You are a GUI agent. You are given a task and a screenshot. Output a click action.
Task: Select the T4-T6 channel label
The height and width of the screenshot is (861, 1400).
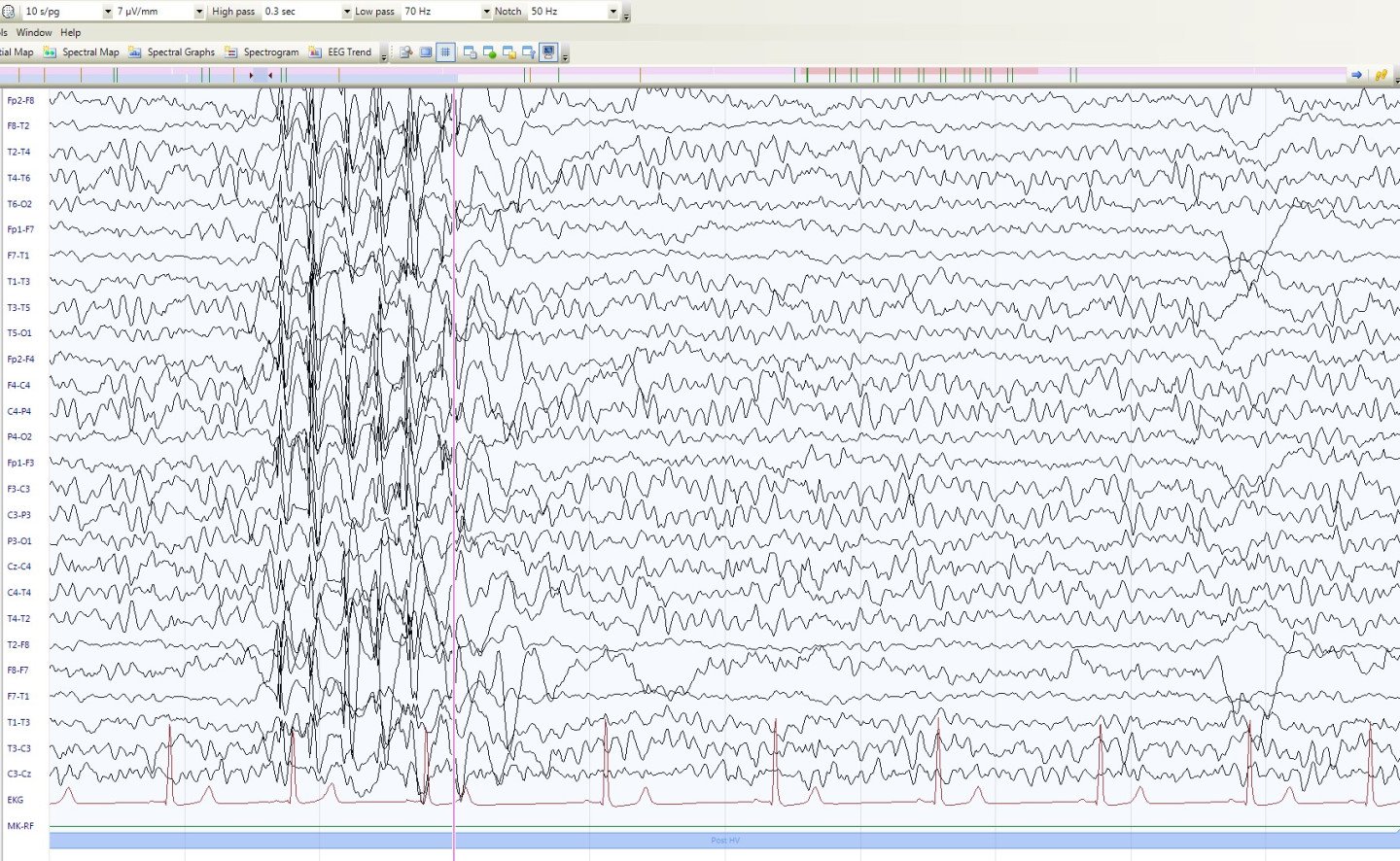coord(18,178)
